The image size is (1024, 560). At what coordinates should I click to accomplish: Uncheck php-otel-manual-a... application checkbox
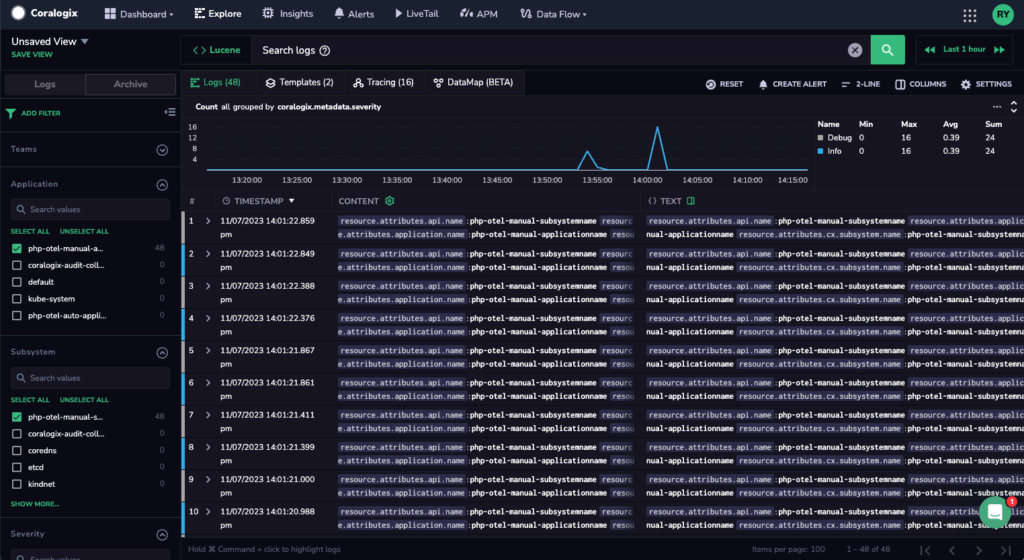17,248
